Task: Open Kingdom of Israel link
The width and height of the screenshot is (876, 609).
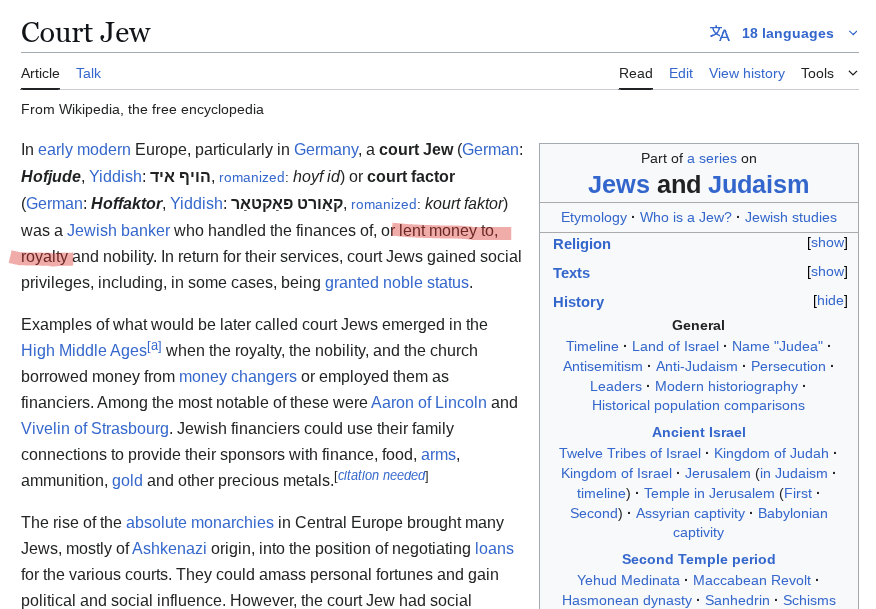Action: [616, 474]
